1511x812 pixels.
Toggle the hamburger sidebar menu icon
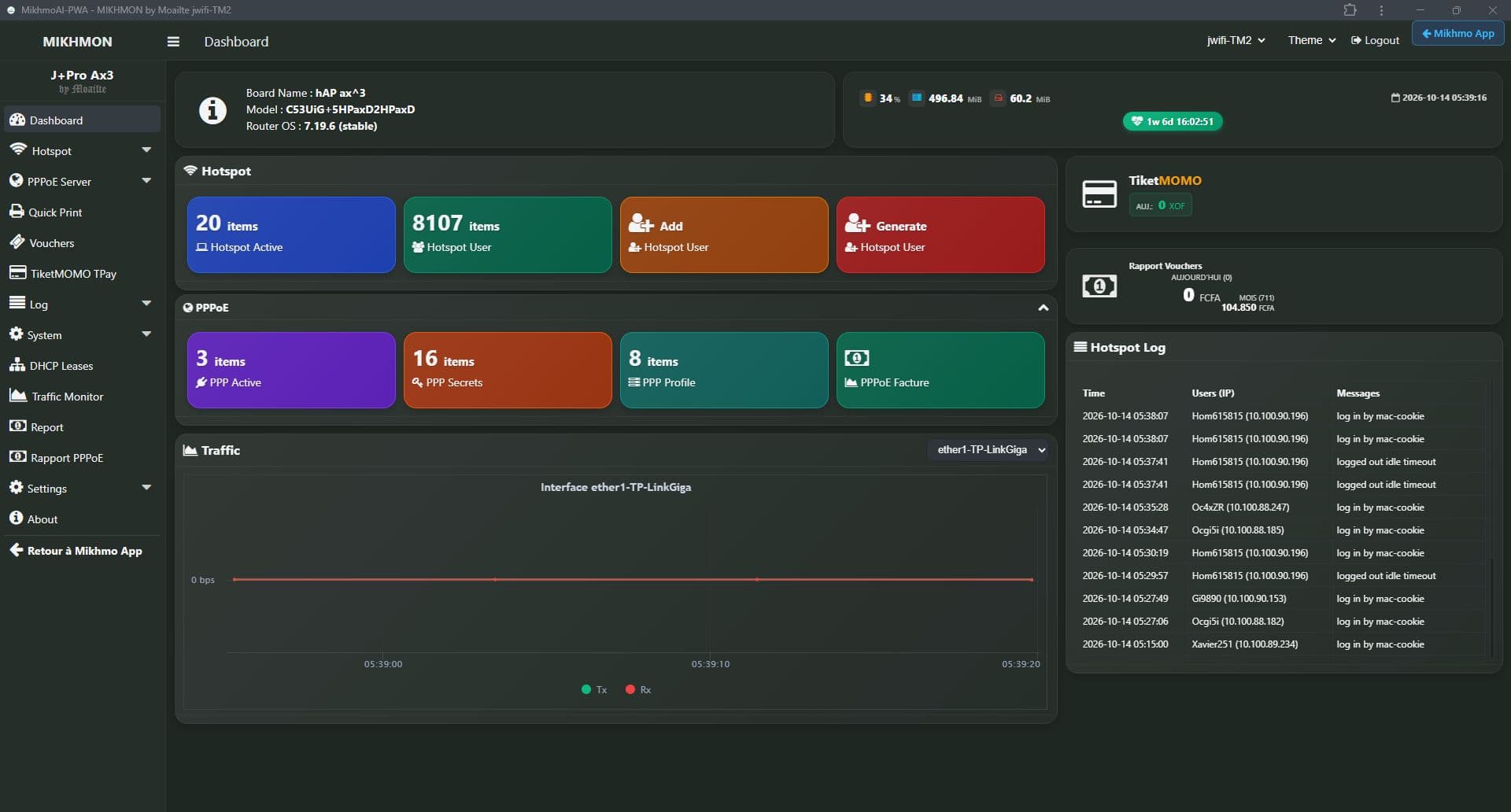click(173, 42)
